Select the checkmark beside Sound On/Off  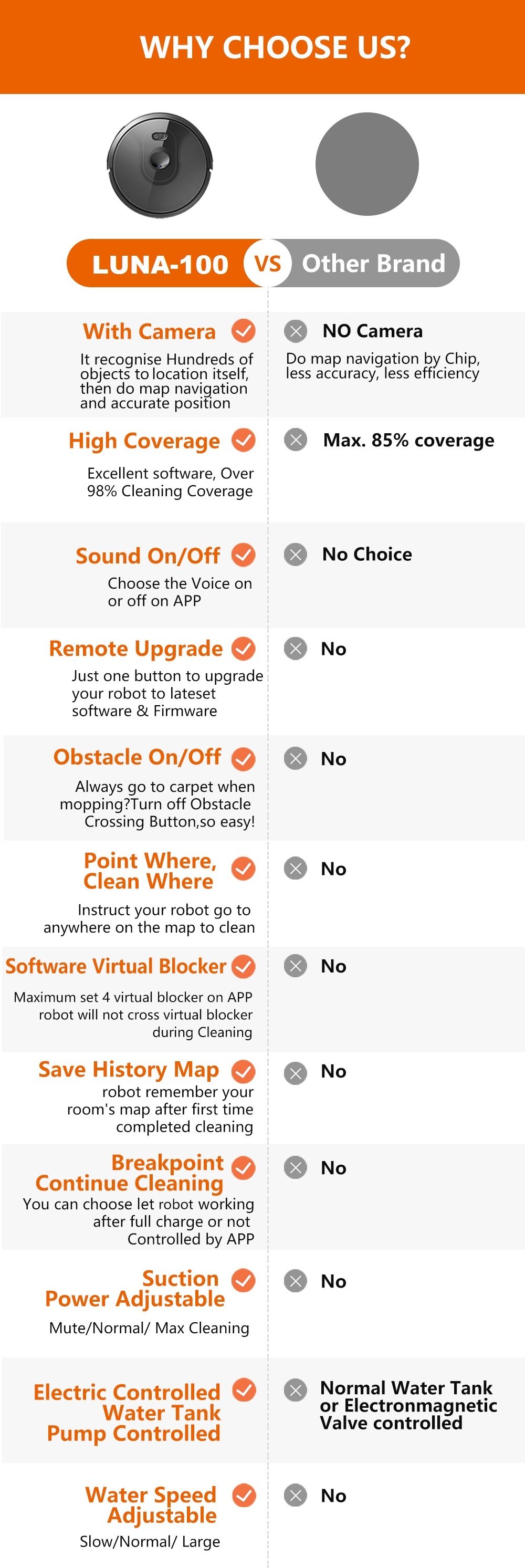[243, 555]
